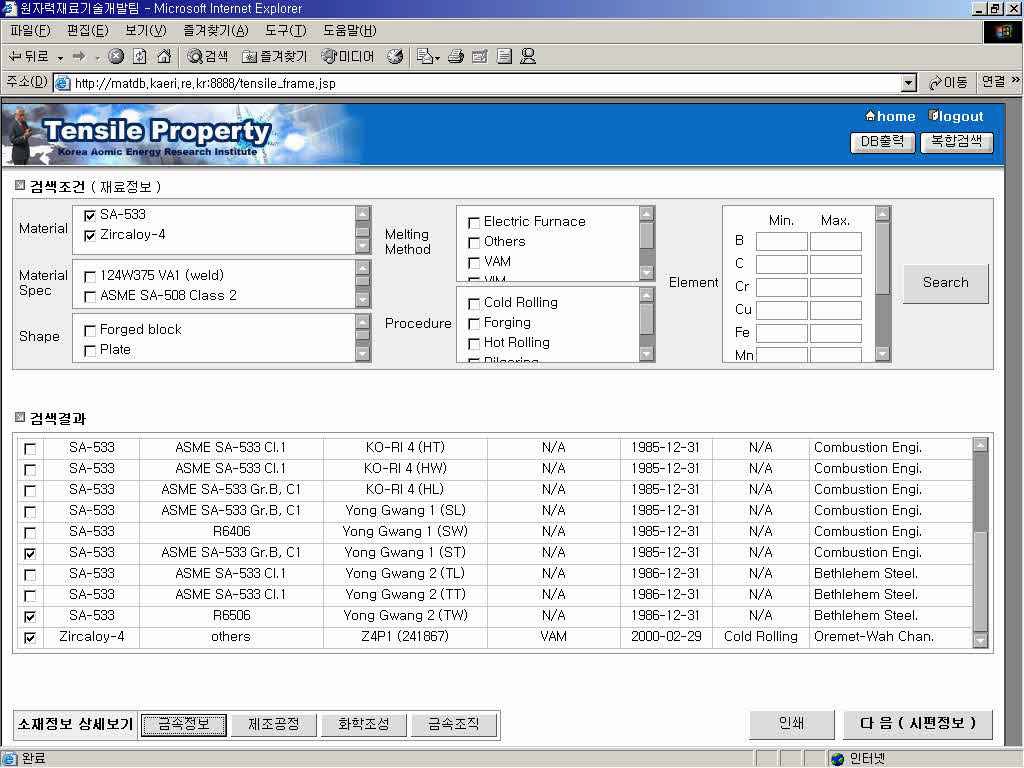Click the browser Stop loading icon
Image resolution: width=1024 pixels, height=768 pixels.
[116, 57]
